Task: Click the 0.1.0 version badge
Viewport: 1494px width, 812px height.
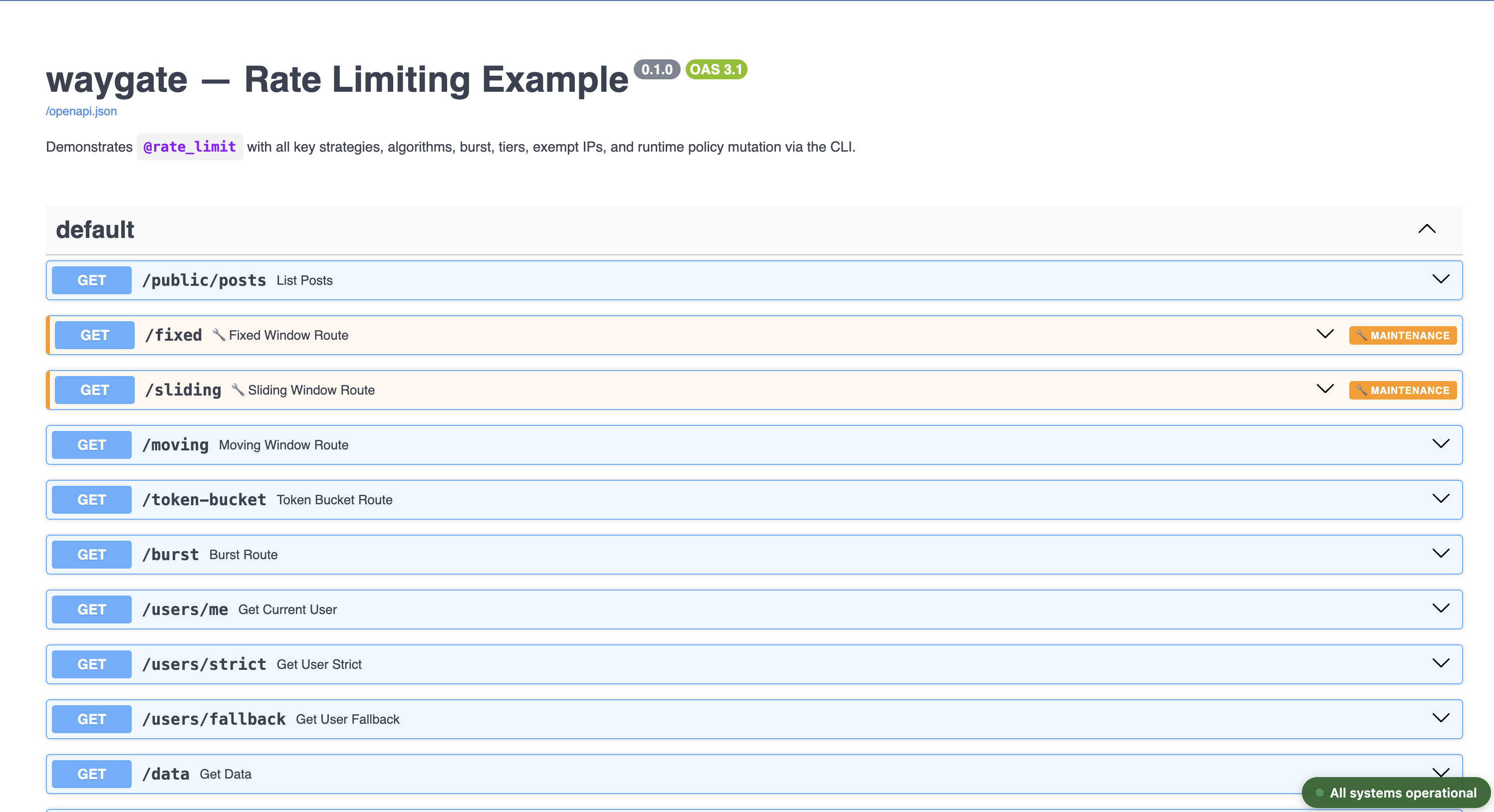Action: pos(657,69)
